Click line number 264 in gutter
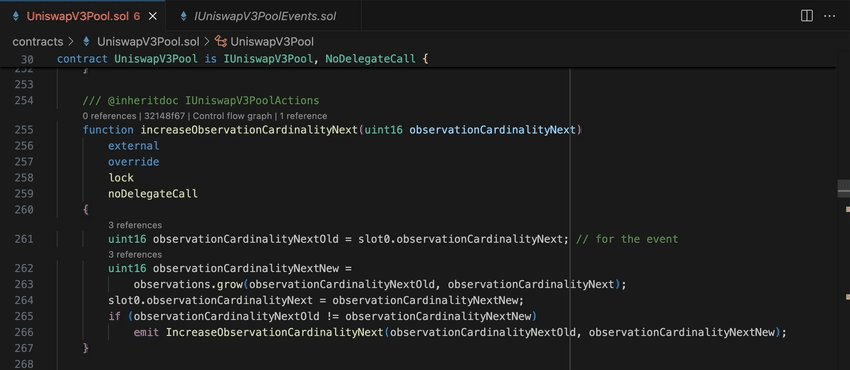The image size is (850, 370). 24,300
